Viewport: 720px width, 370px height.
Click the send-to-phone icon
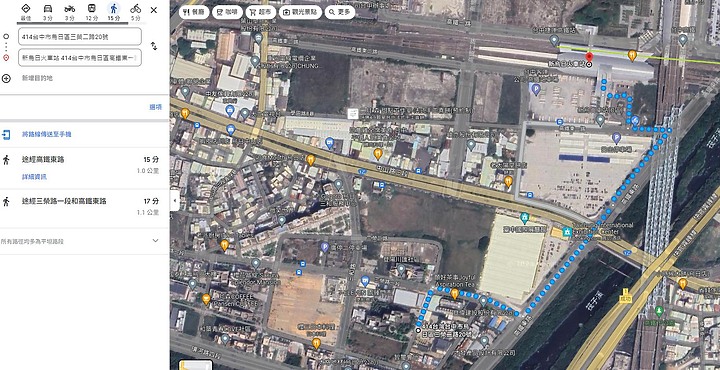[6, 135]
